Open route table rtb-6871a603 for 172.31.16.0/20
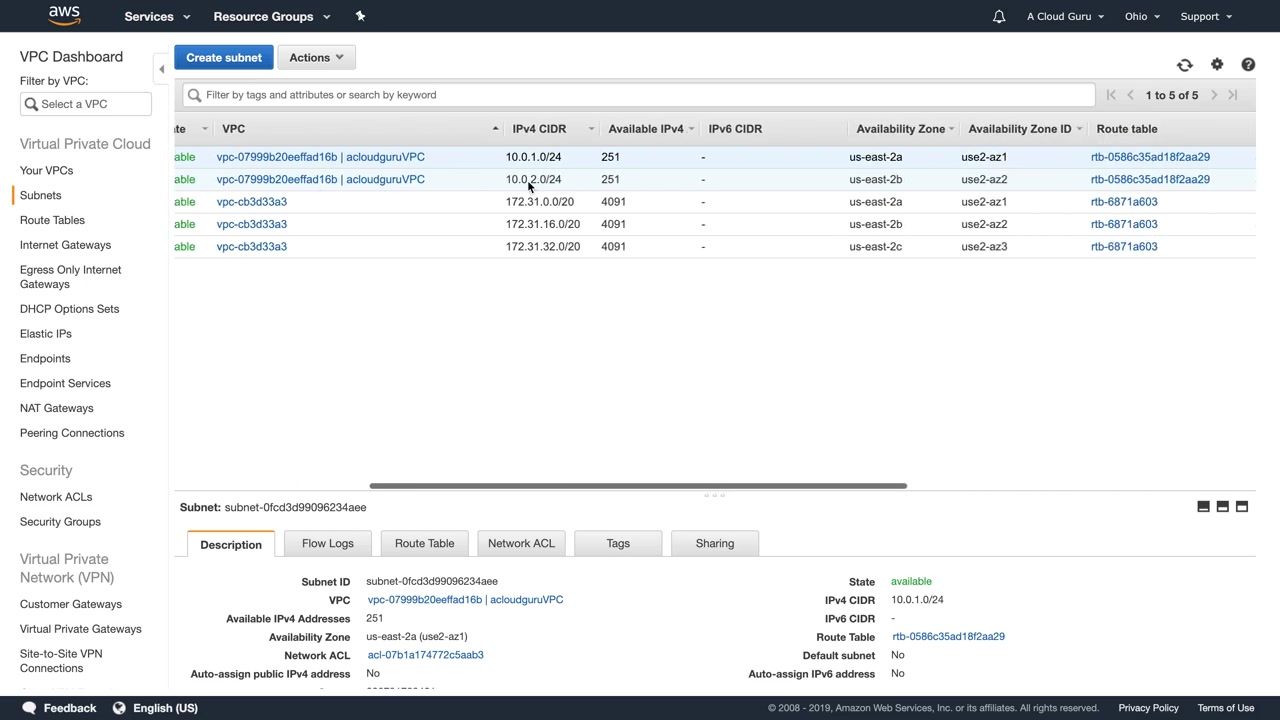Image resolution: width=1280 pixels, height=720 pixels. click(x=1124, y=224)
